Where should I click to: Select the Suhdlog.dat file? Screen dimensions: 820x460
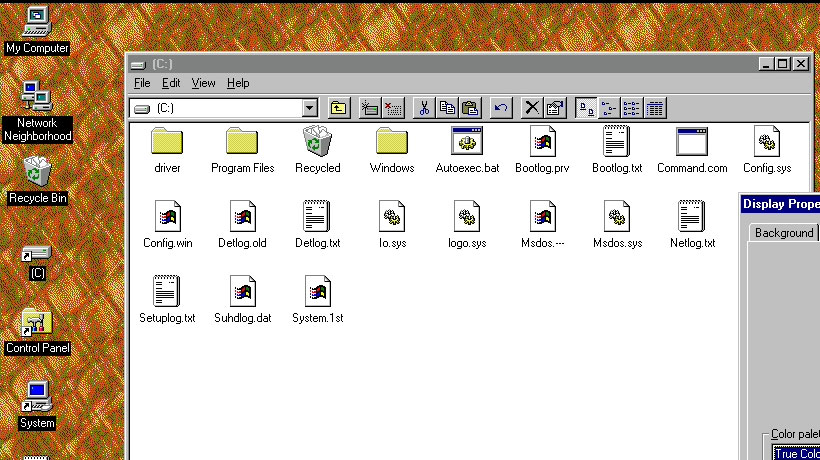242,300
